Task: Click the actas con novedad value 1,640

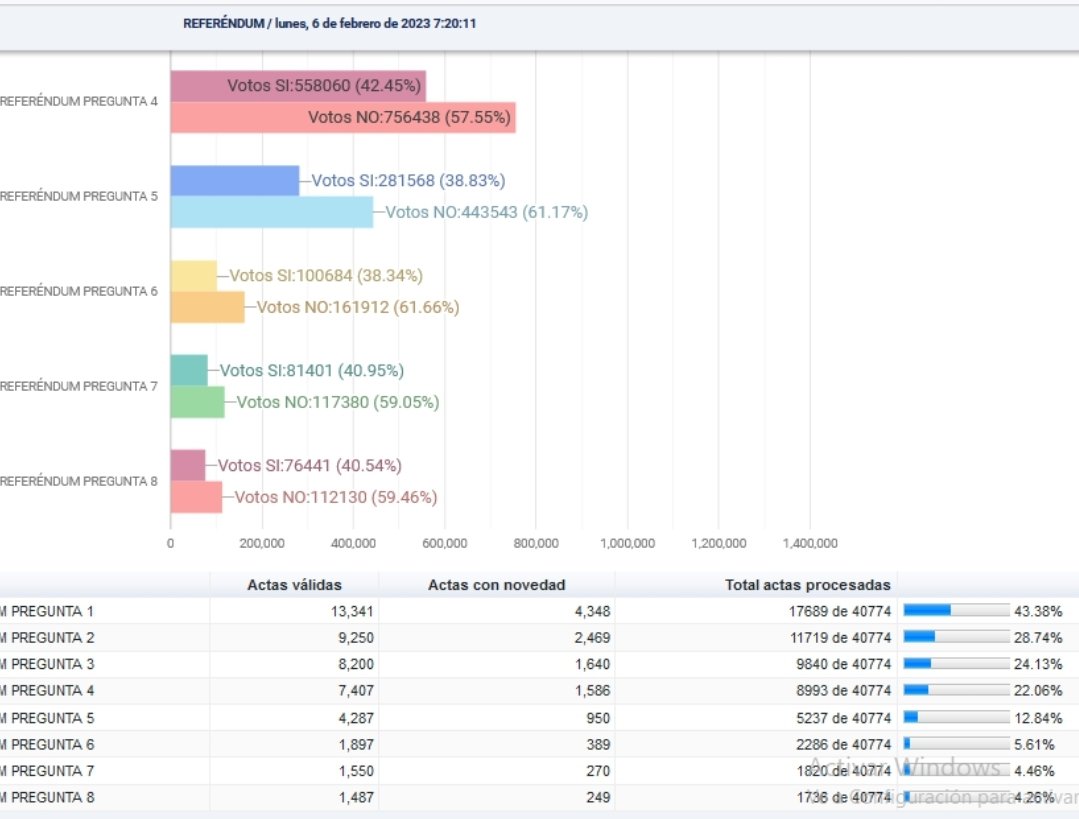Action: (x=592, y=664)
